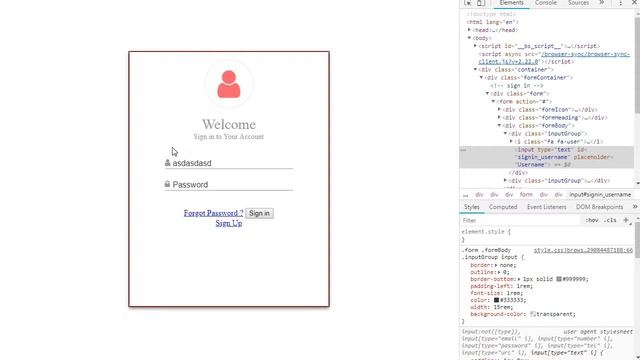Open the Event Listeners sidebar tab
This screenshot has height=360, width=640.
click(547, 207)
